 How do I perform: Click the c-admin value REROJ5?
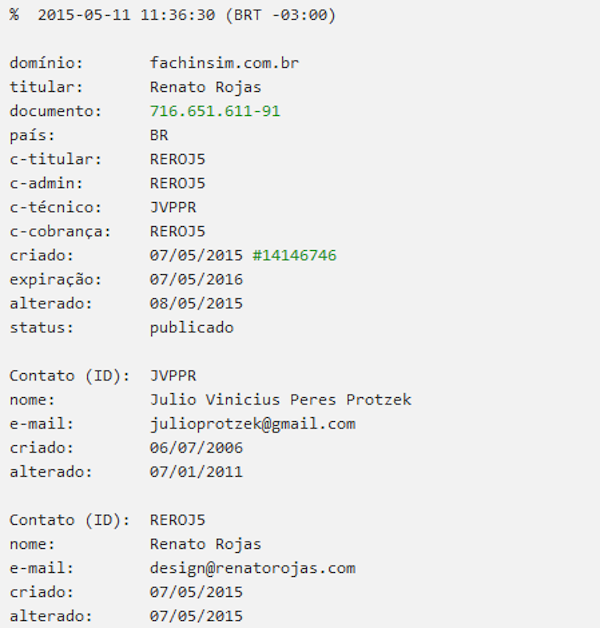pyautogui.click(x=177, y=183)
